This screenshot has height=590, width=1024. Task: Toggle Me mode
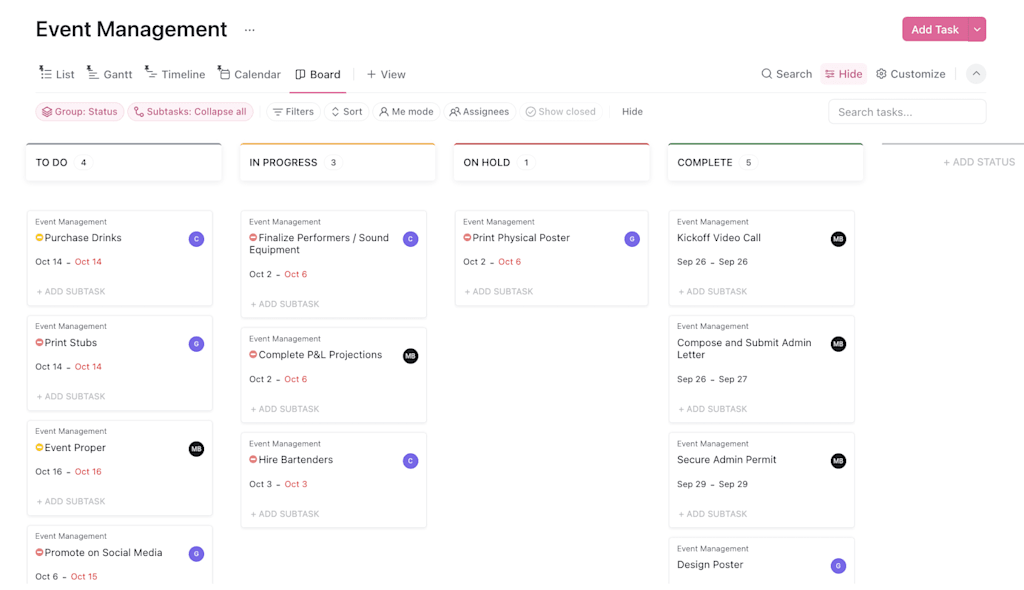tap(406, 112)
